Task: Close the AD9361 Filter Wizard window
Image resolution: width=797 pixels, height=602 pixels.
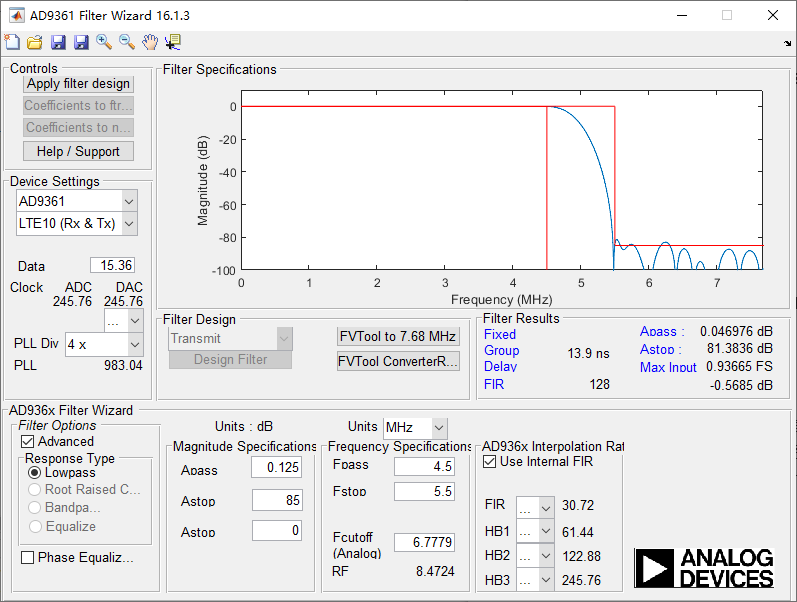Action: tap(773, 15)
